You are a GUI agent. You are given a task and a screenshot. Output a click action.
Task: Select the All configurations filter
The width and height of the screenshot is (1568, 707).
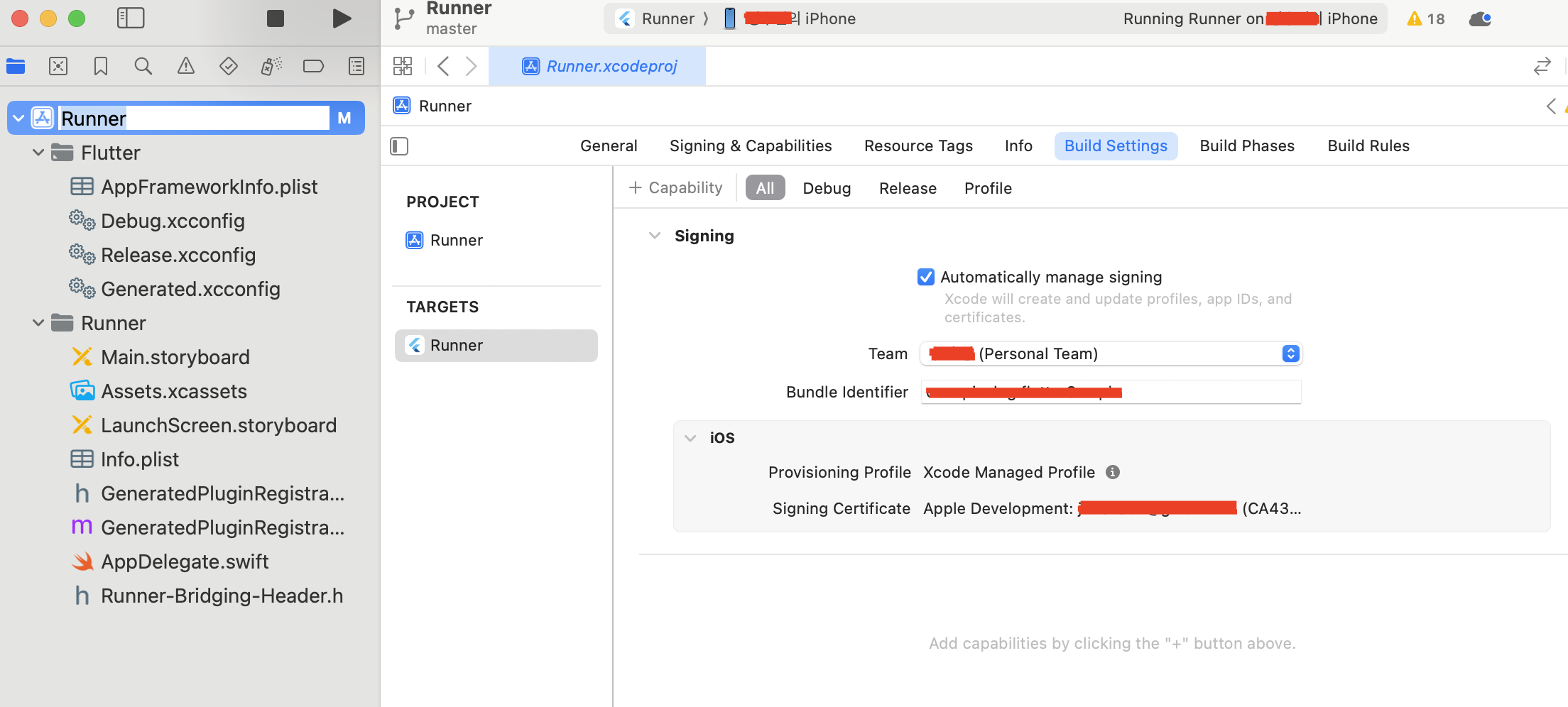tap(765, 188)
